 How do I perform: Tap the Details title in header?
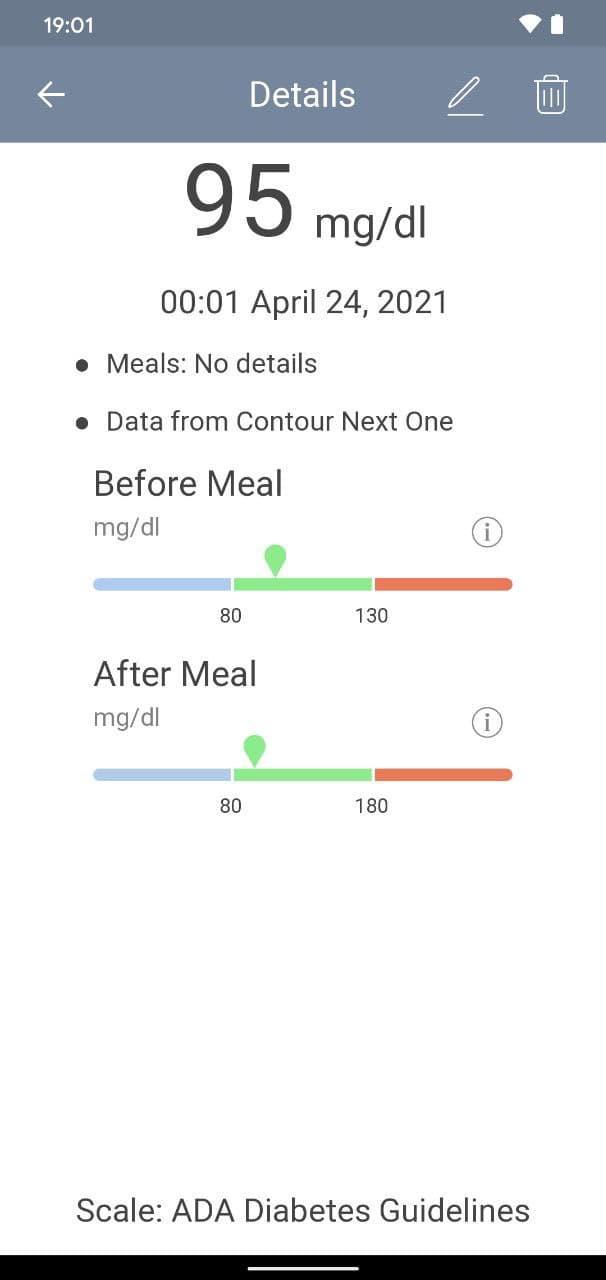(302, 95)
